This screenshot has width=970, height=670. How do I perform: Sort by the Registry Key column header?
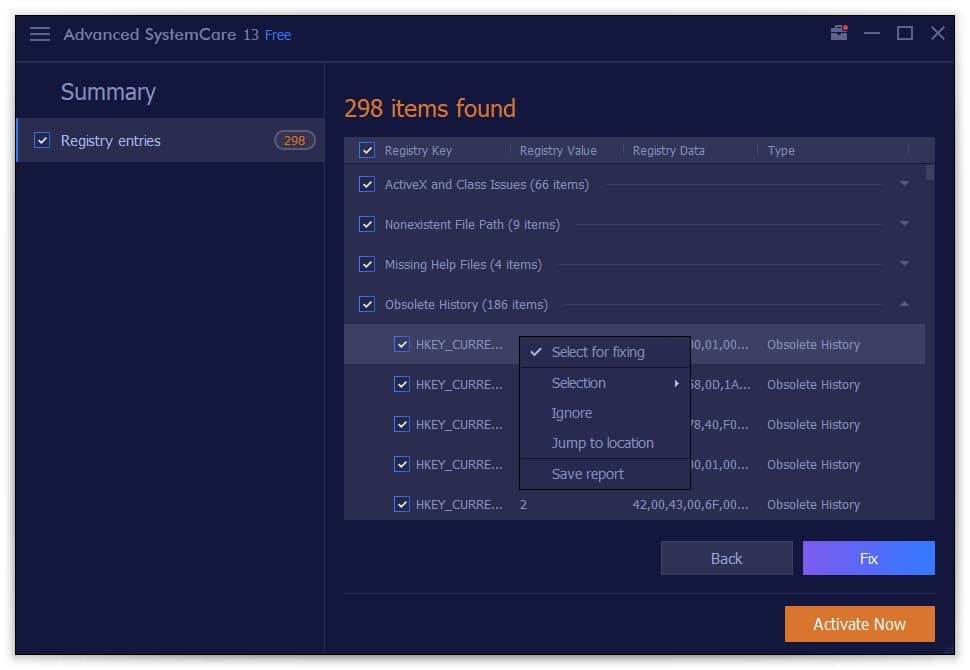418,151
